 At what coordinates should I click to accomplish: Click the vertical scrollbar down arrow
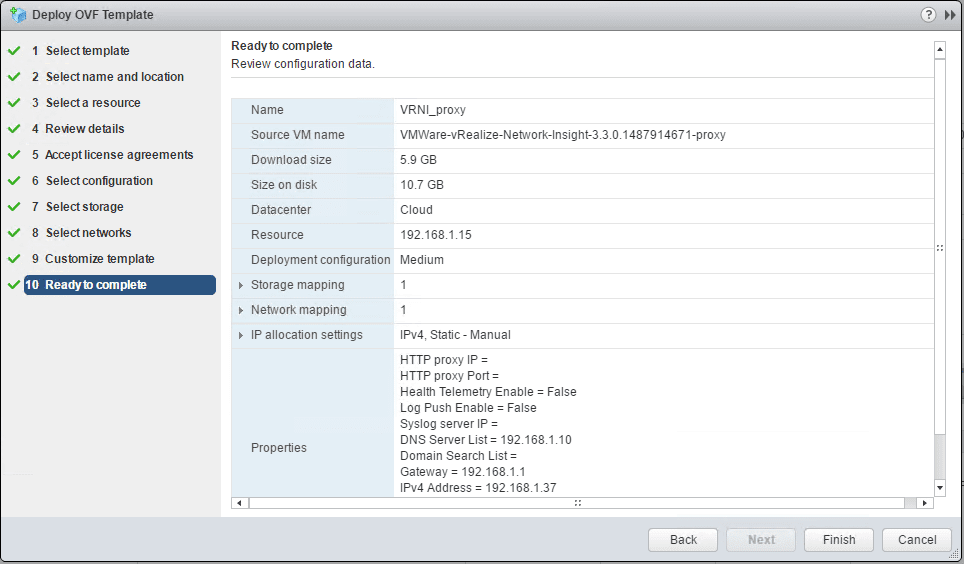(x=939, y=487)
